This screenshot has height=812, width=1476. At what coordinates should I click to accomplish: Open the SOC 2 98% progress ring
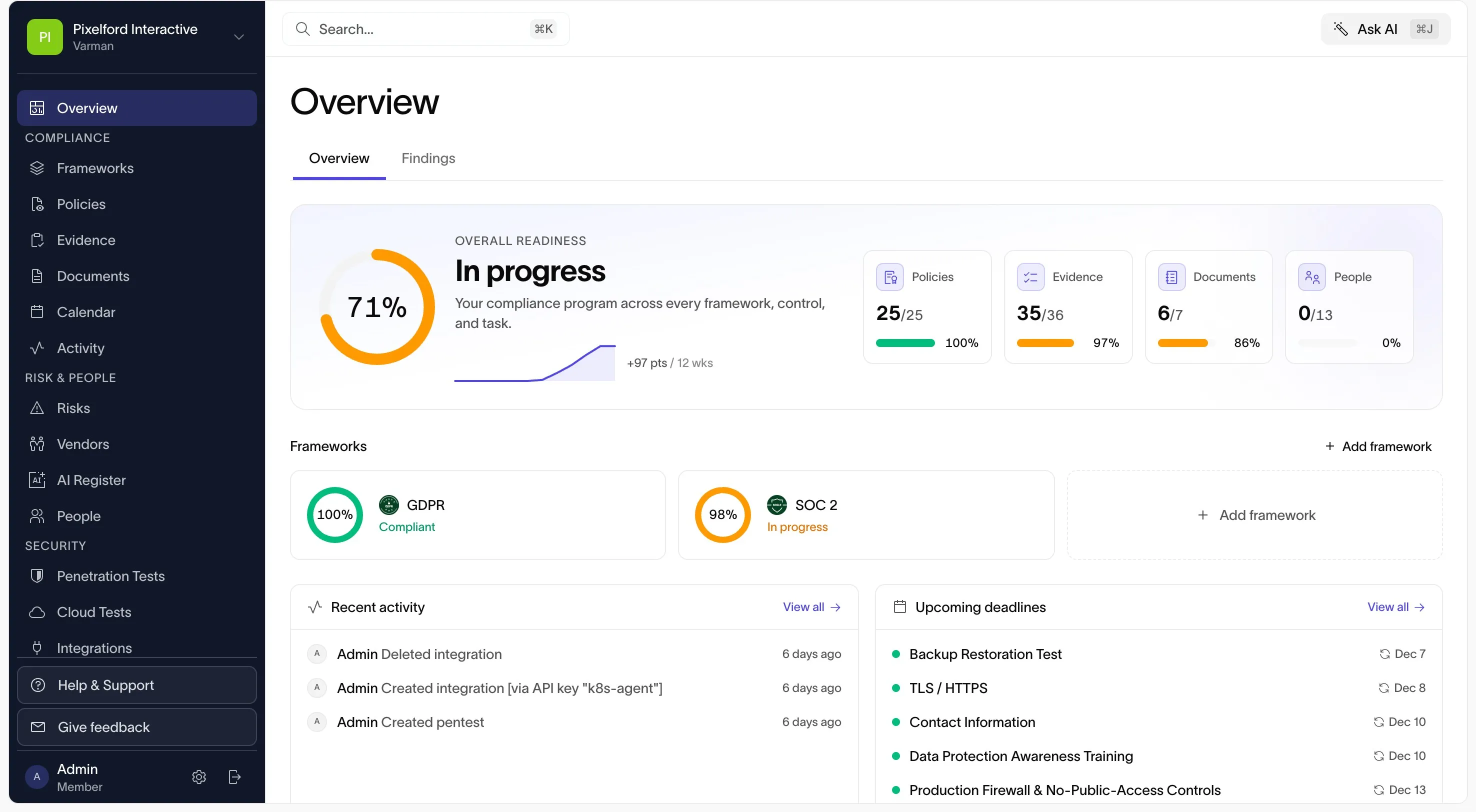pos(722,514)
